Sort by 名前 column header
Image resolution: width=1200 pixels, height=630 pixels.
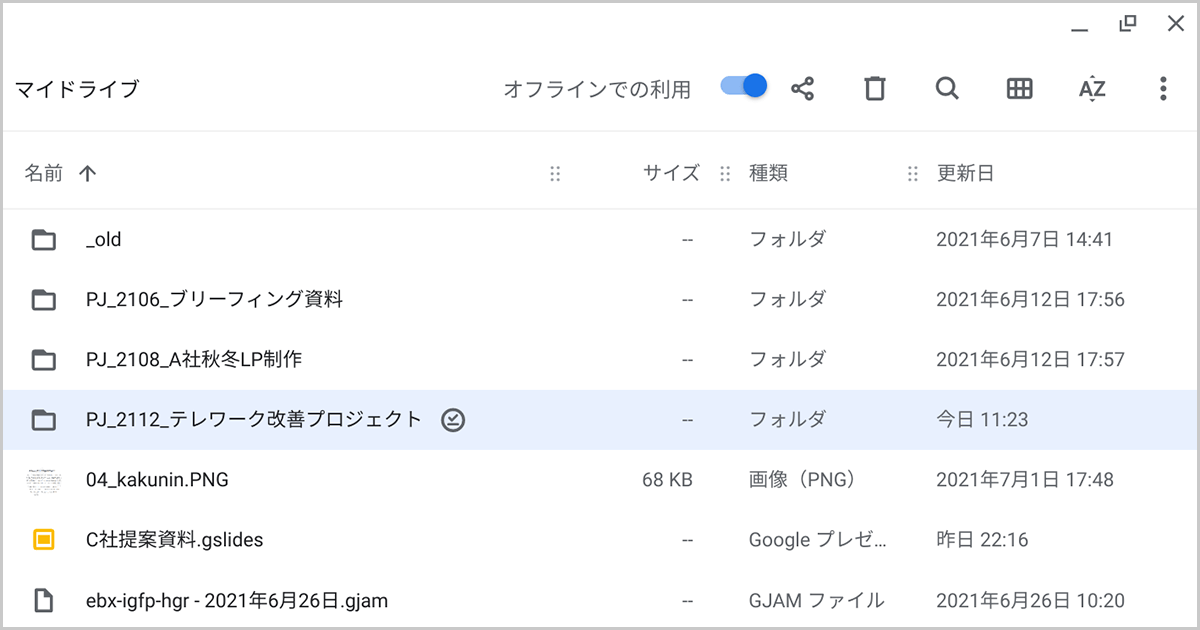pyautogui.click(x=44, y=173)
